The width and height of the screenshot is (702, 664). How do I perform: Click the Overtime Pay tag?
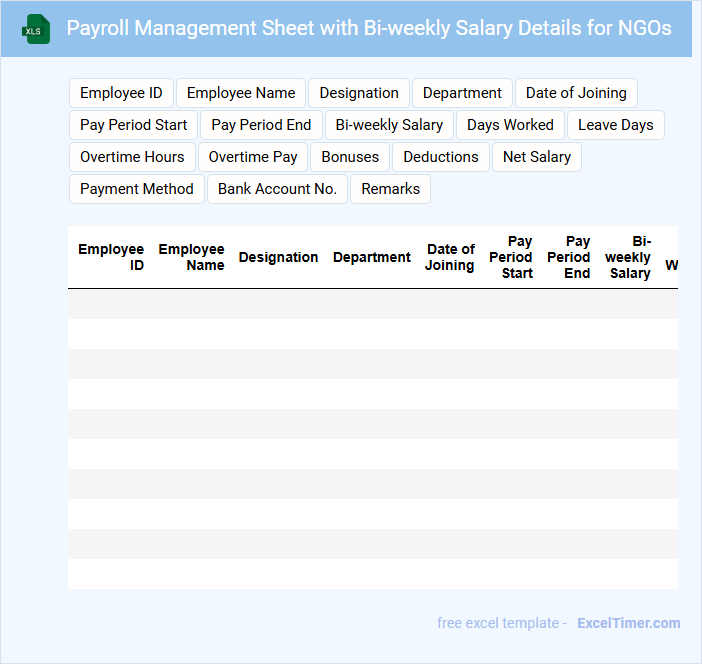click(x=253, y=157)
